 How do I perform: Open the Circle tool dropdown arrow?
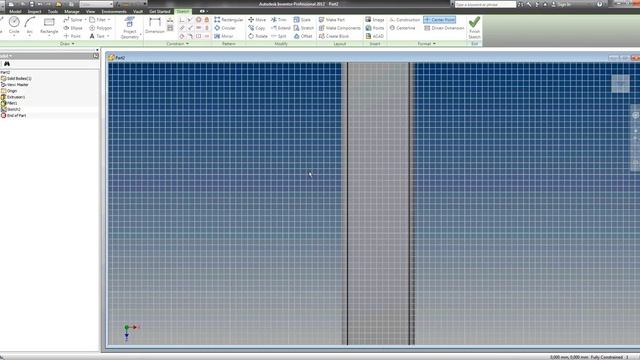(14, 36)
